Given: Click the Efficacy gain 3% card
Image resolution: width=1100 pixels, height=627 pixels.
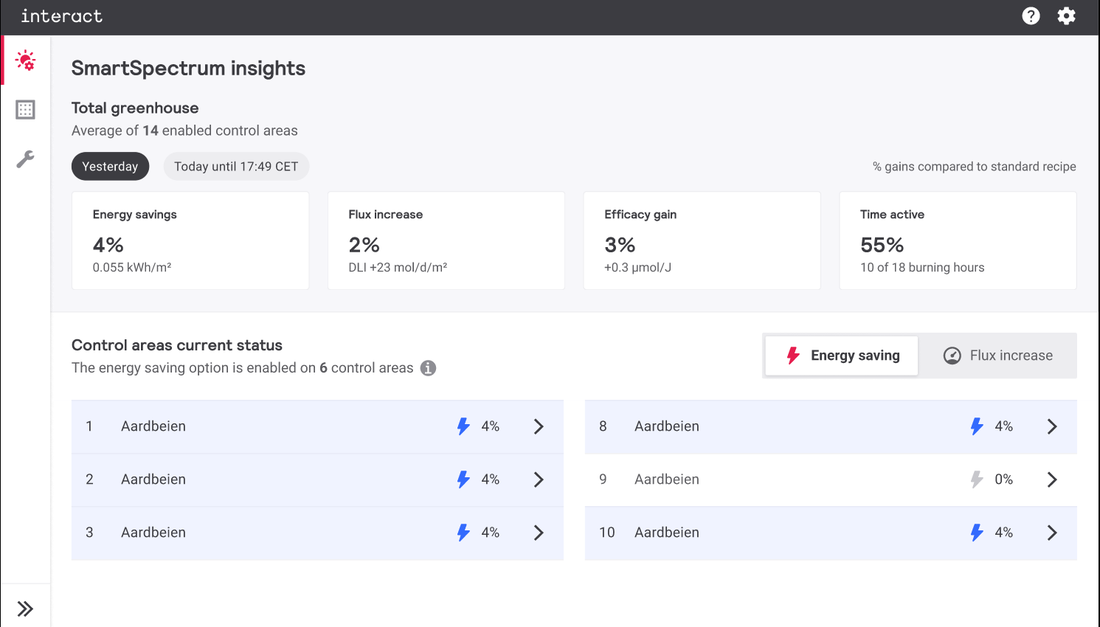Looking at the screenshot, I should pos(702,241).
